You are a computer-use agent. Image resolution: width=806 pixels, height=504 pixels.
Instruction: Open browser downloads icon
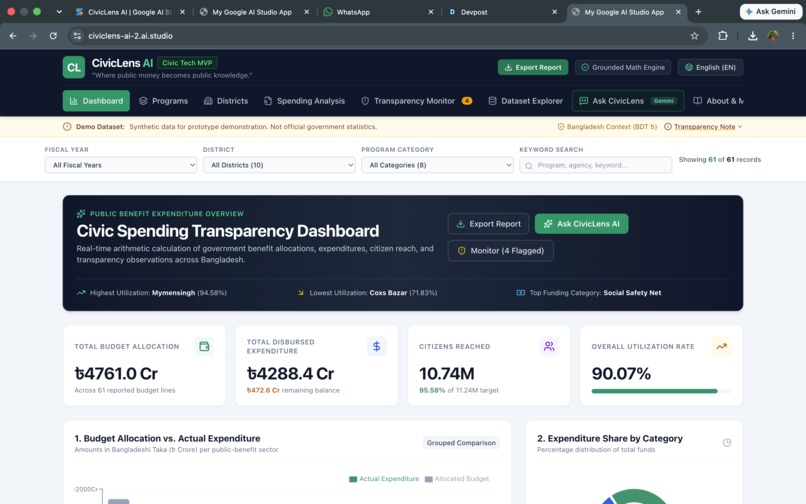[753, 35]
